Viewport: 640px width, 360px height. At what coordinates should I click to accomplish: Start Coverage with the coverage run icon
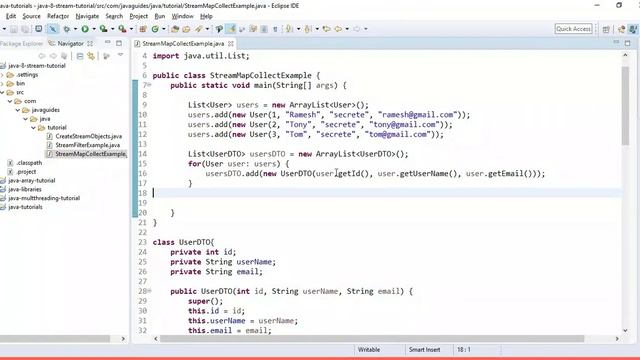pos(103,29)
